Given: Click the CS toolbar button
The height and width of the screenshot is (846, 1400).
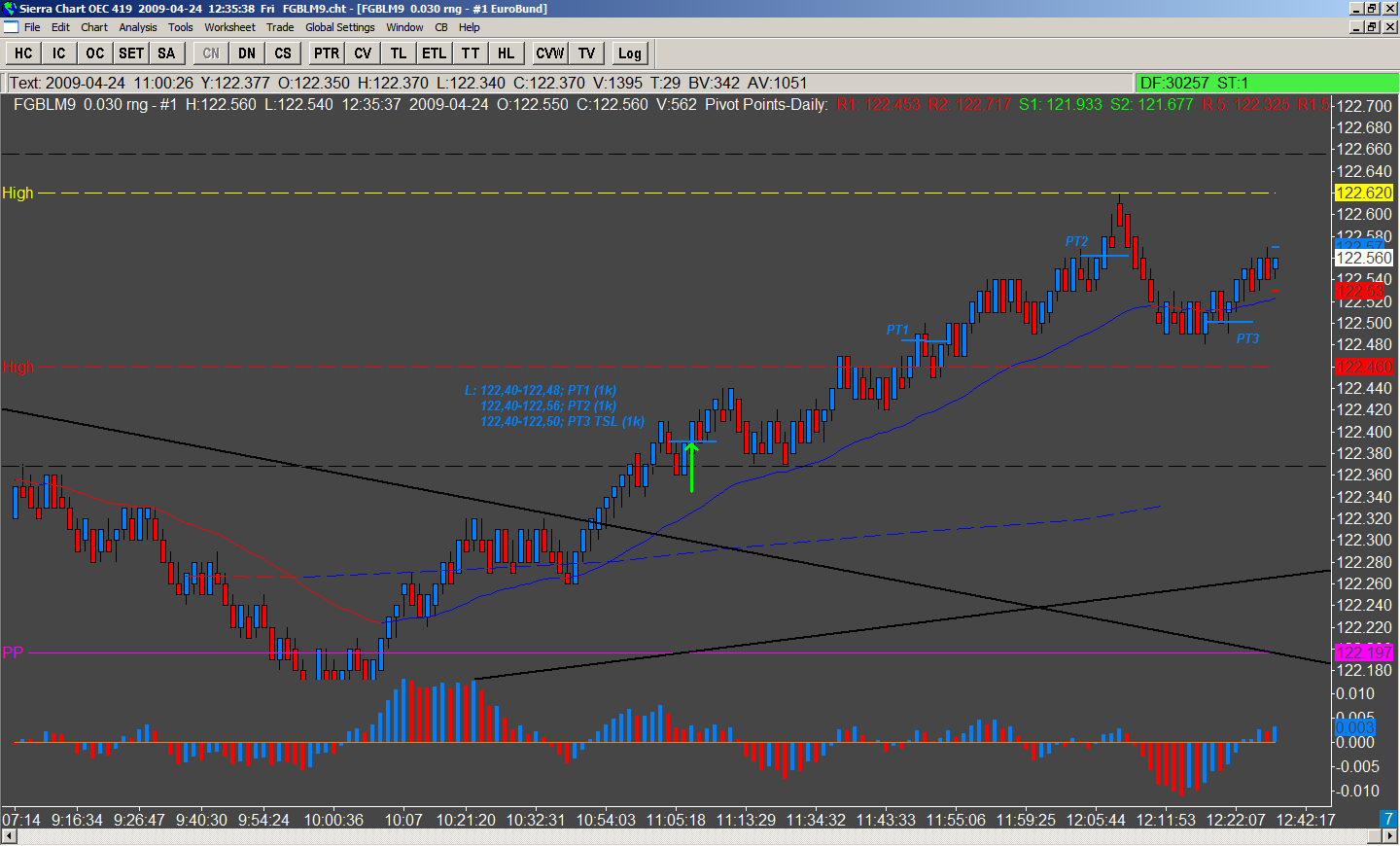Looking at the screenshot, I should coord(283,53).
